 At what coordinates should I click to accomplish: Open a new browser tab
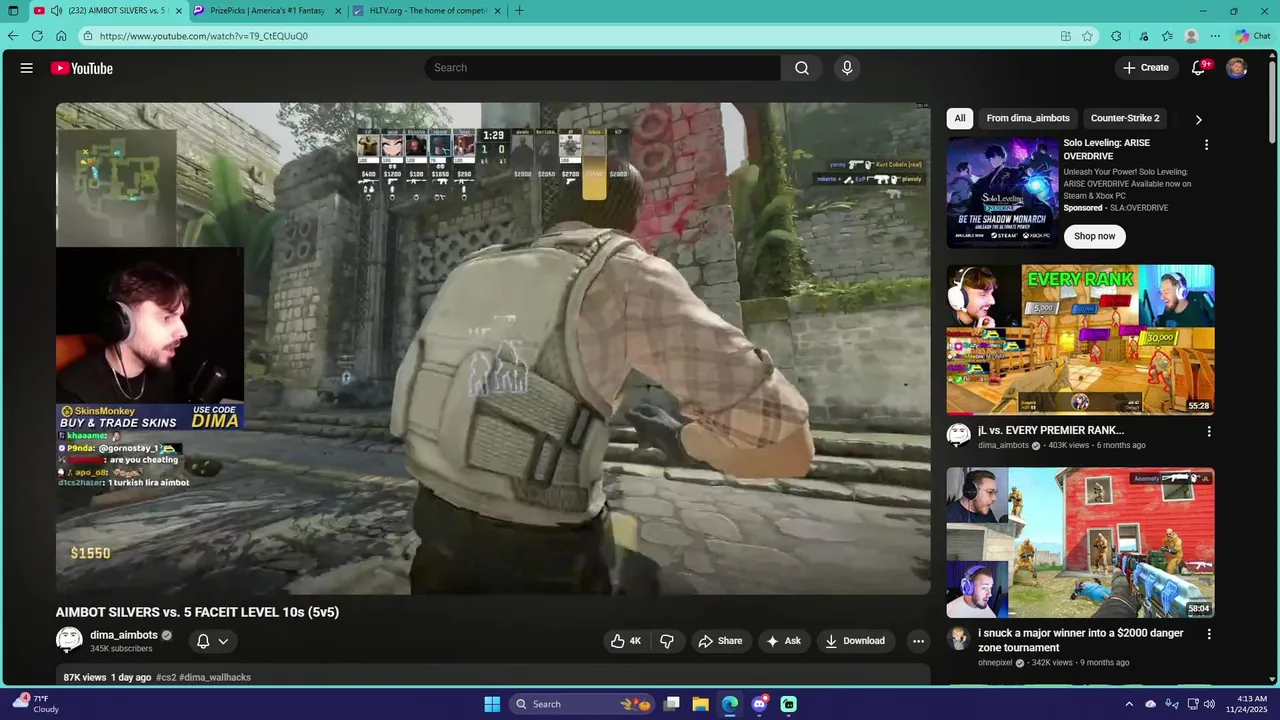(x=519, y=11)
